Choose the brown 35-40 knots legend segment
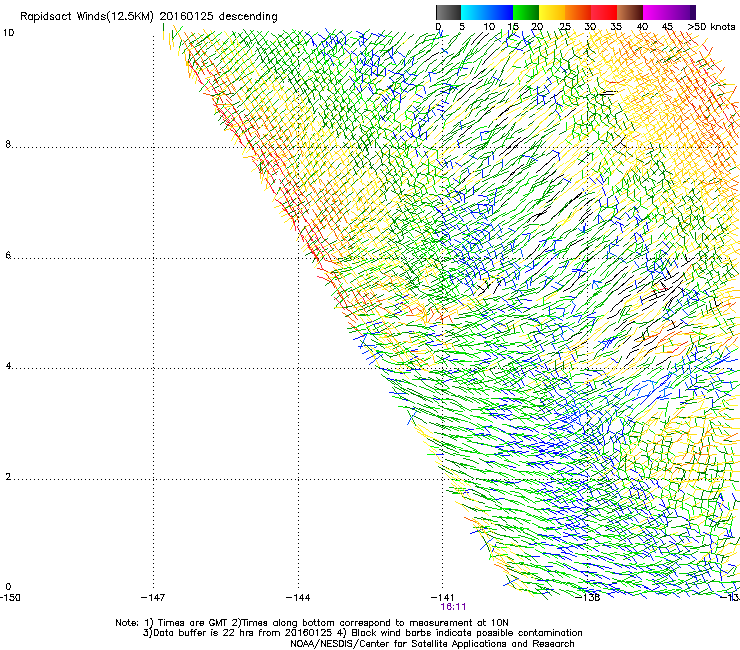Image resolution: width=740 pixels, height=650 pixels. click(x=630, y=12)
